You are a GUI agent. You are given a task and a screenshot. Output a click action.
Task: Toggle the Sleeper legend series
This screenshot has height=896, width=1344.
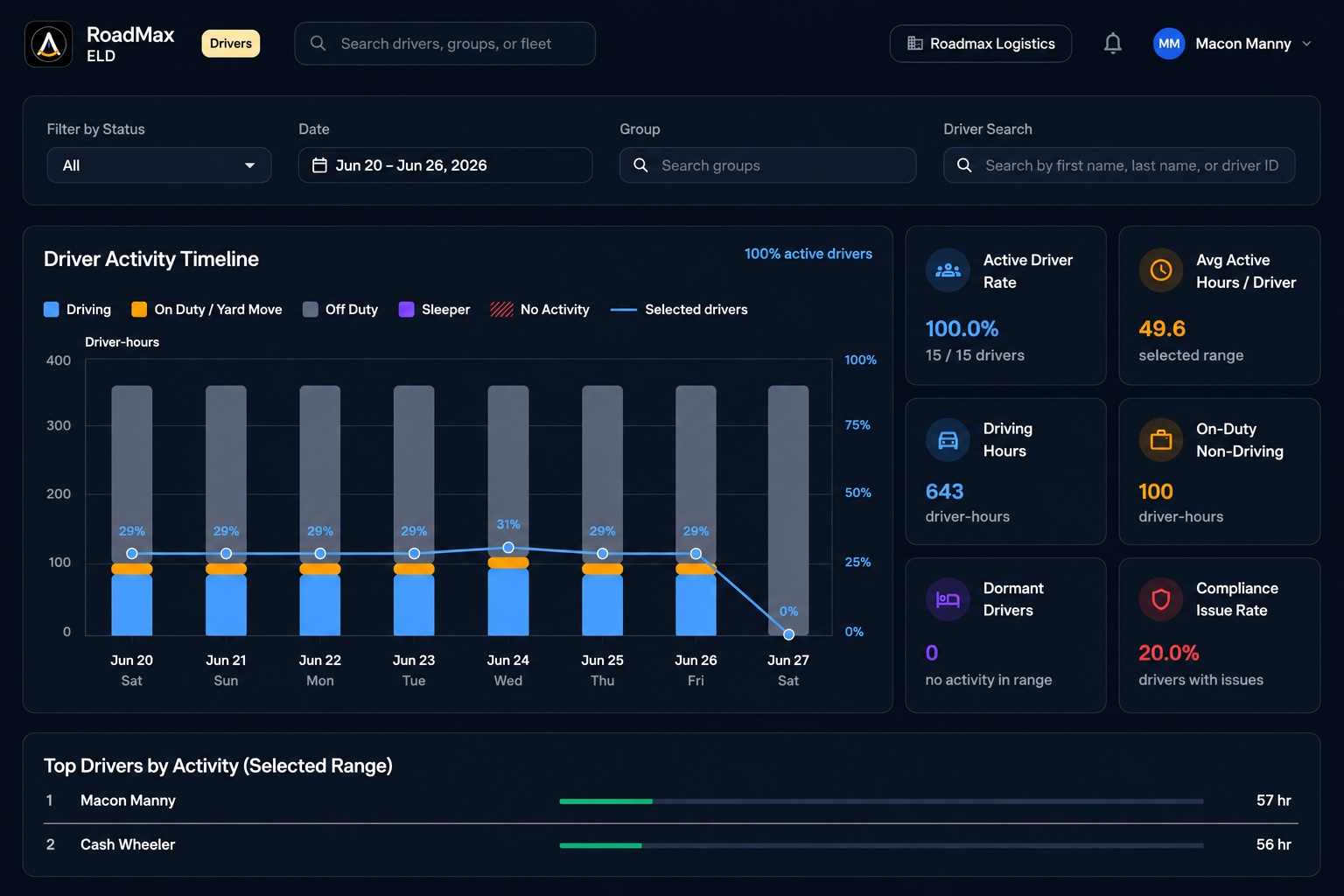434,310
